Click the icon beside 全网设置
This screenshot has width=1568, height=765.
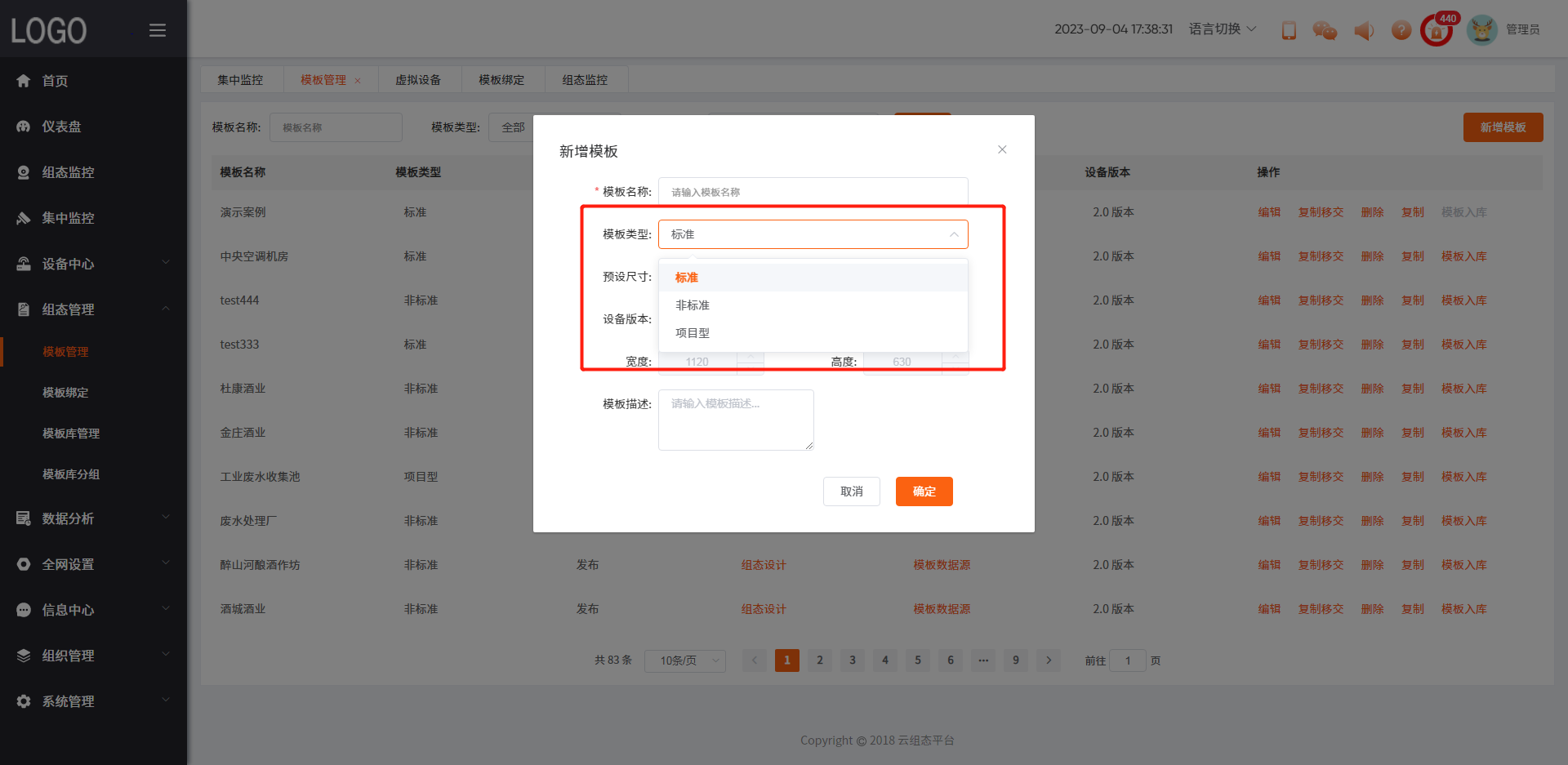[24, 564]
